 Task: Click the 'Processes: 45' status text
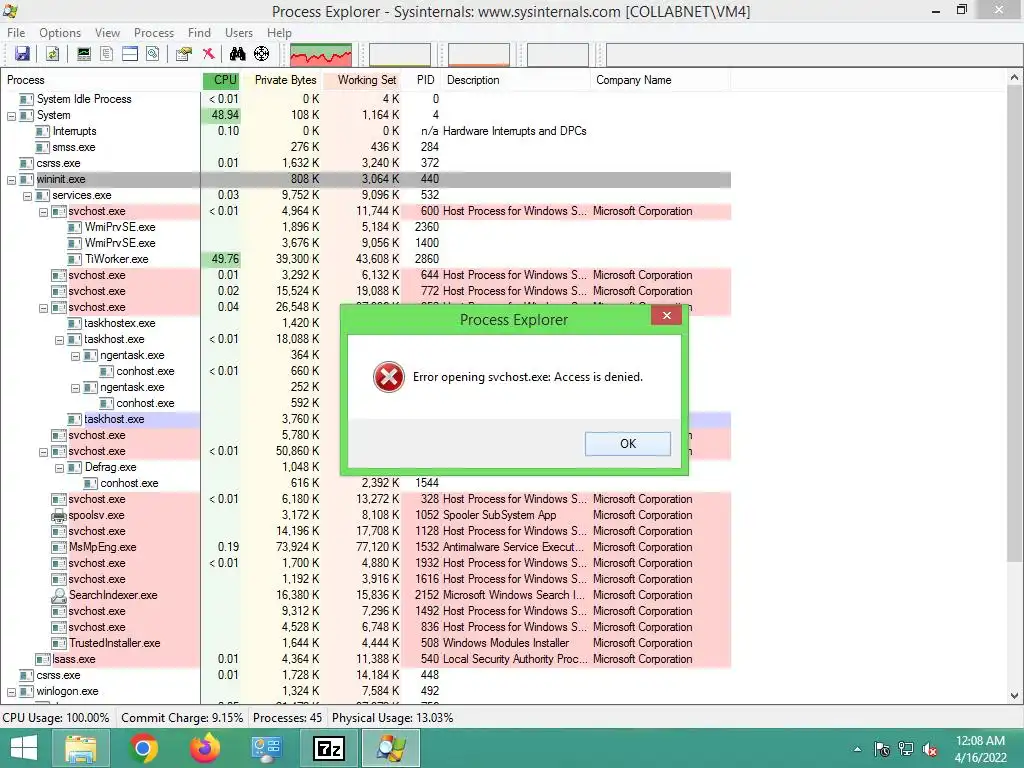coord(287,718)
